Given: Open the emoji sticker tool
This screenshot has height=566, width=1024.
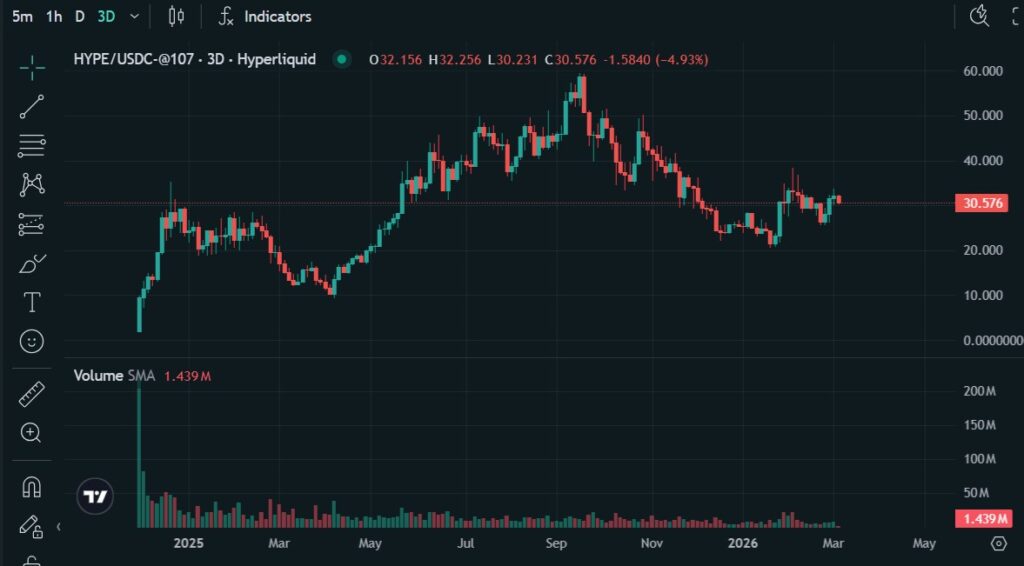Looking at the screenshot, I should pyautogui.click(x=32, y=342).
